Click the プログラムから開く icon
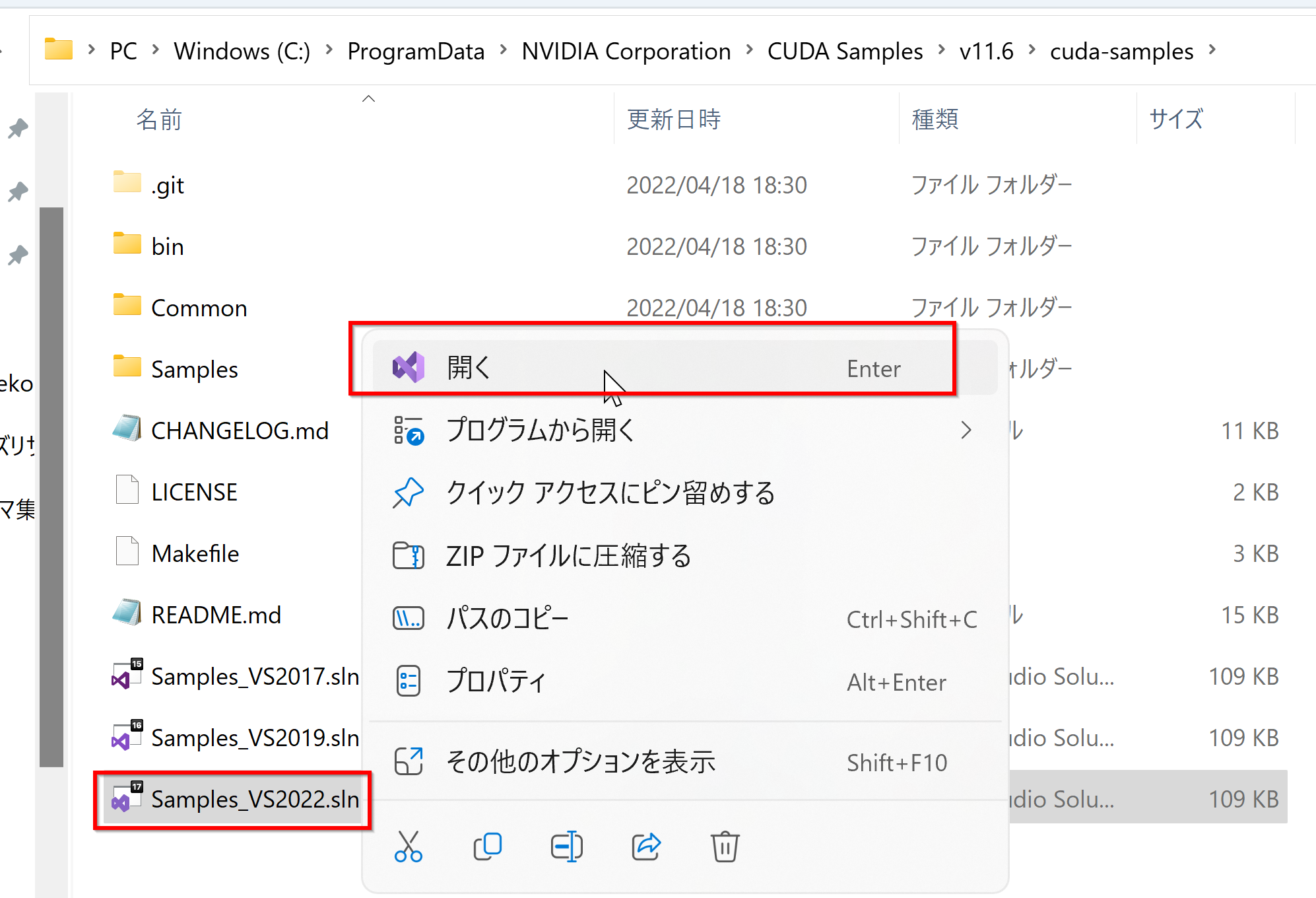 [409, 430]
